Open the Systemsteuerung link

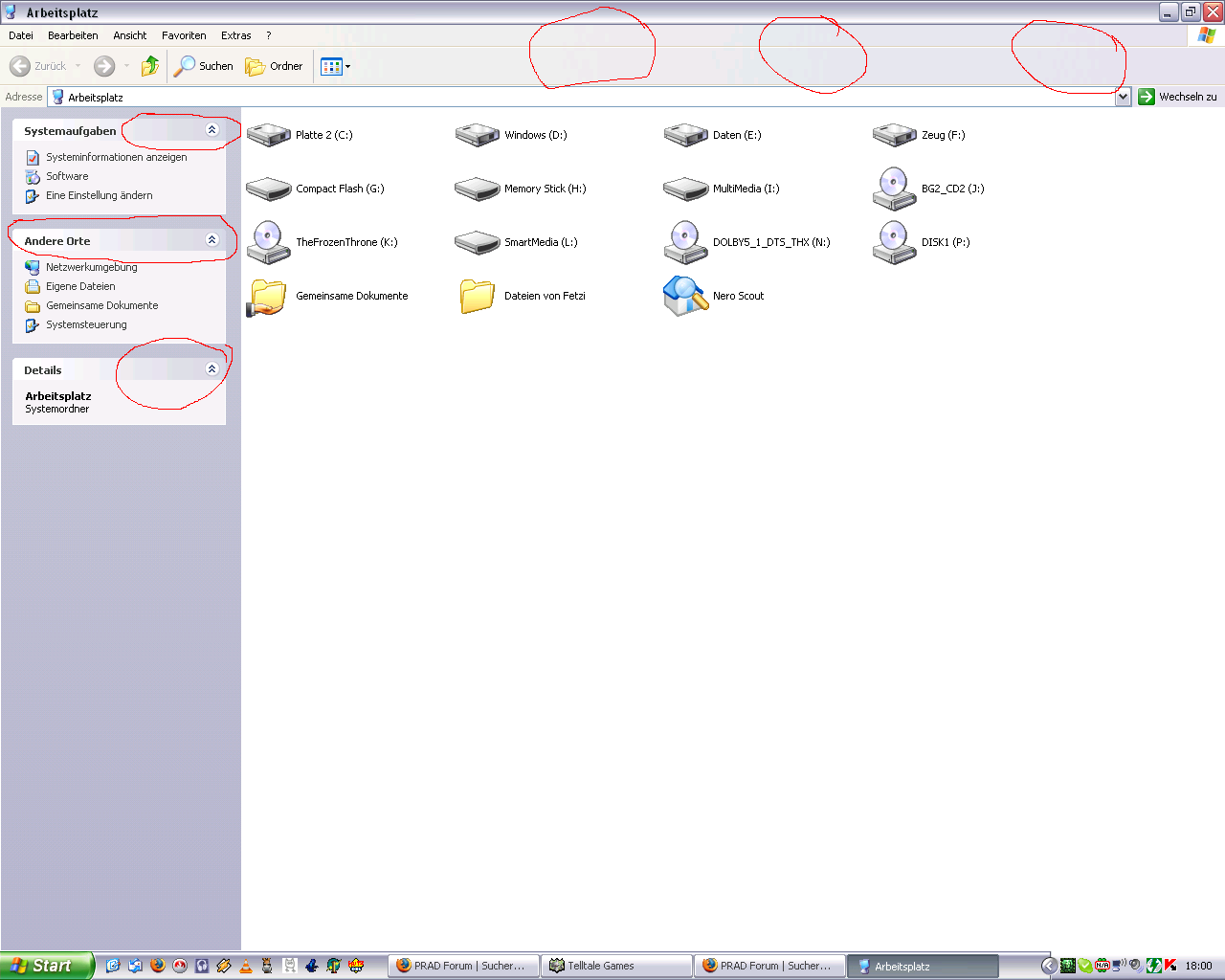pyautogui.click(x=86, y=324)
